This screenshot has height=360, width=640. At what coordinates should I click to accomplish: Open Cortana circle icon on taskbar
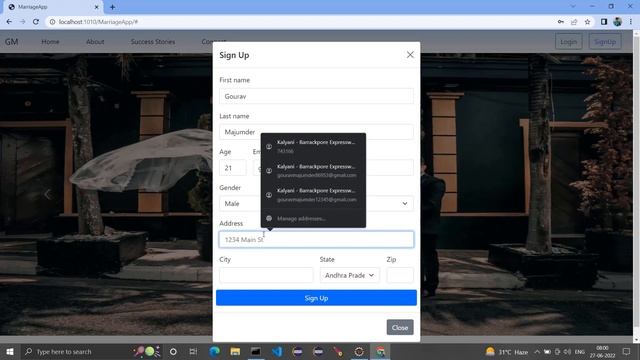click(x=173, y=351)
